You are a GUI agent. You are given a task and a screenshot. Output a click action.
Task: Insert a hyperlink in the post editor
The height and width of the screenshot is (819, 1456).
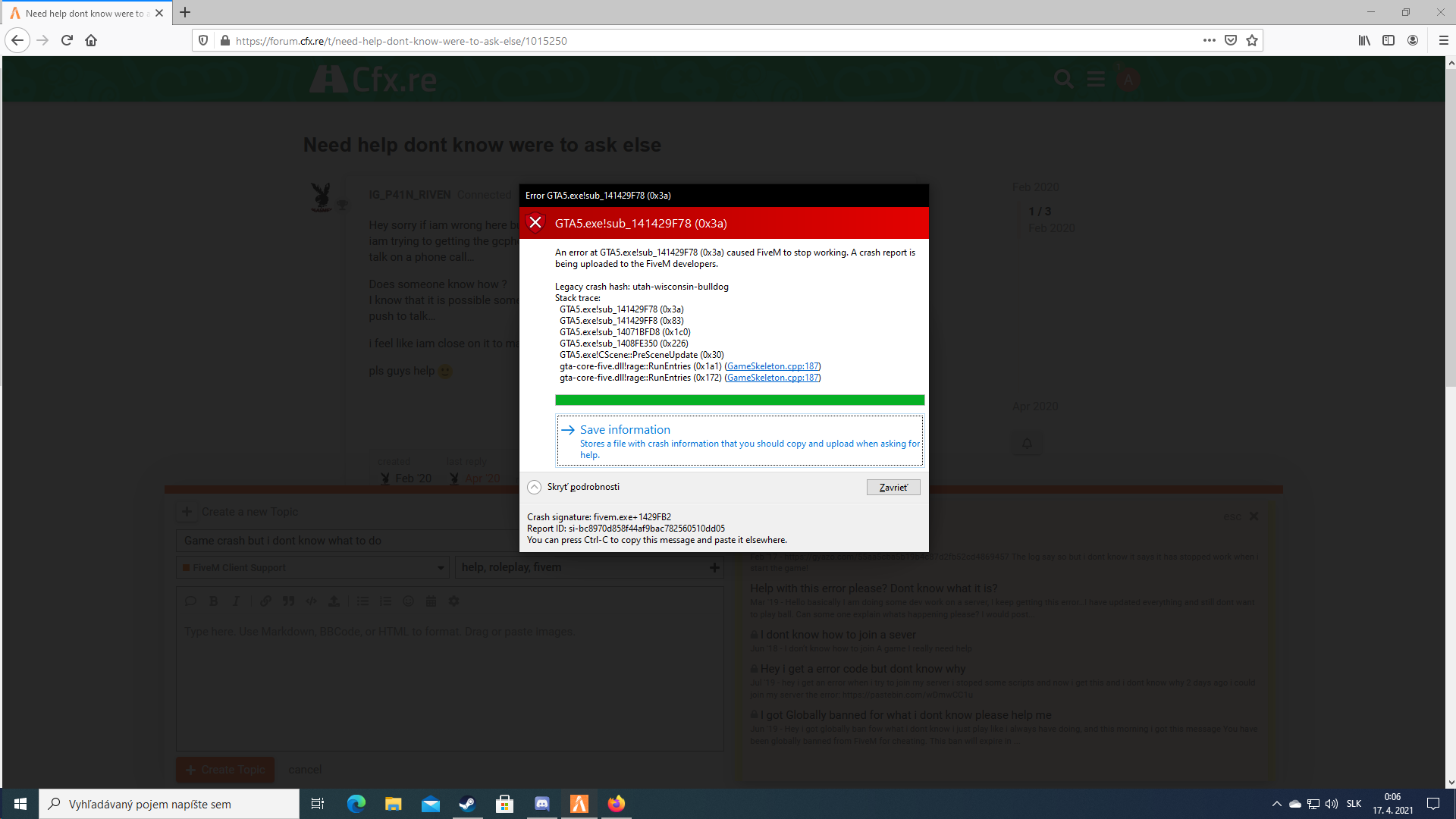[265, 601]
